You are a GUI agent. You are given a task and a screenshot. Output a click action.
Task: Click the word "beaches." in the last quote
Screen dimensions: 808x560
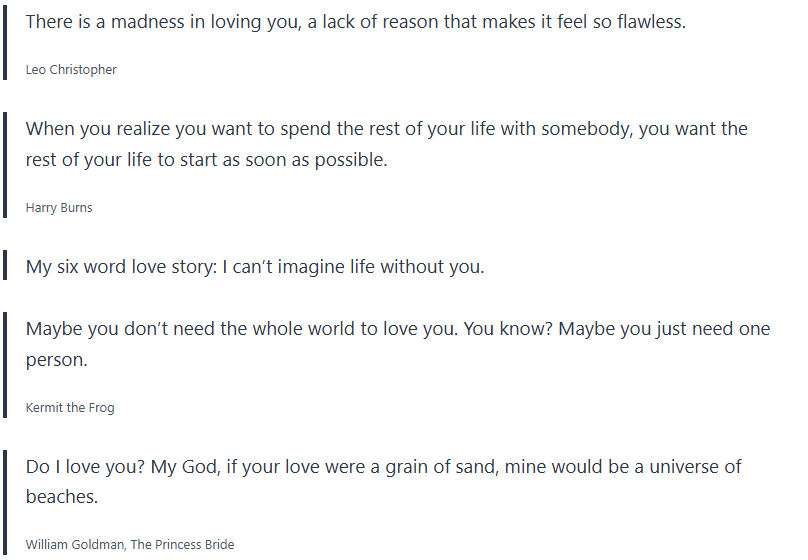(62, 497)
